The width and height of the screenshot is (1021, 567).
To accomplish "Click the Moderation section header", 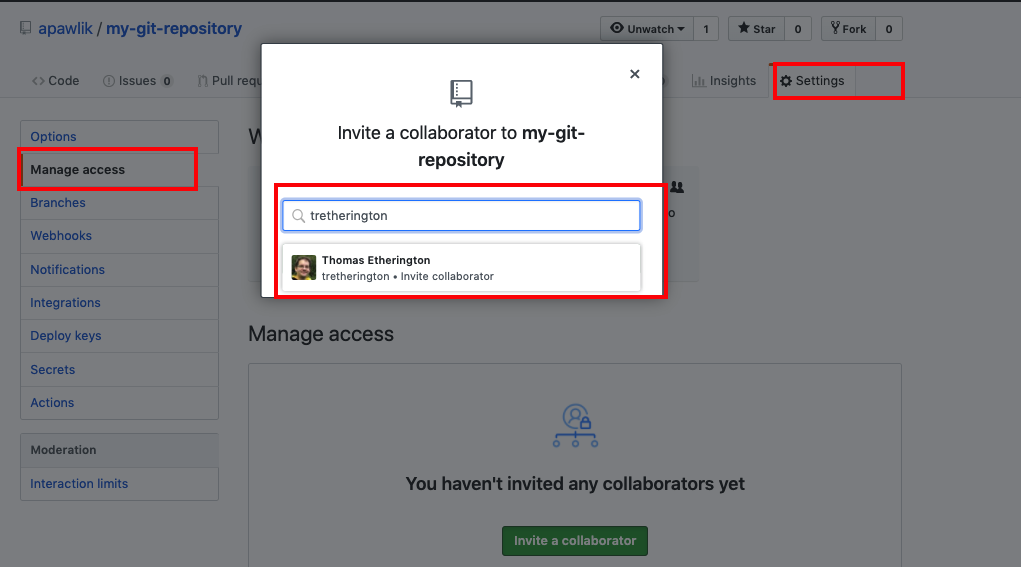I will [119, 450].
